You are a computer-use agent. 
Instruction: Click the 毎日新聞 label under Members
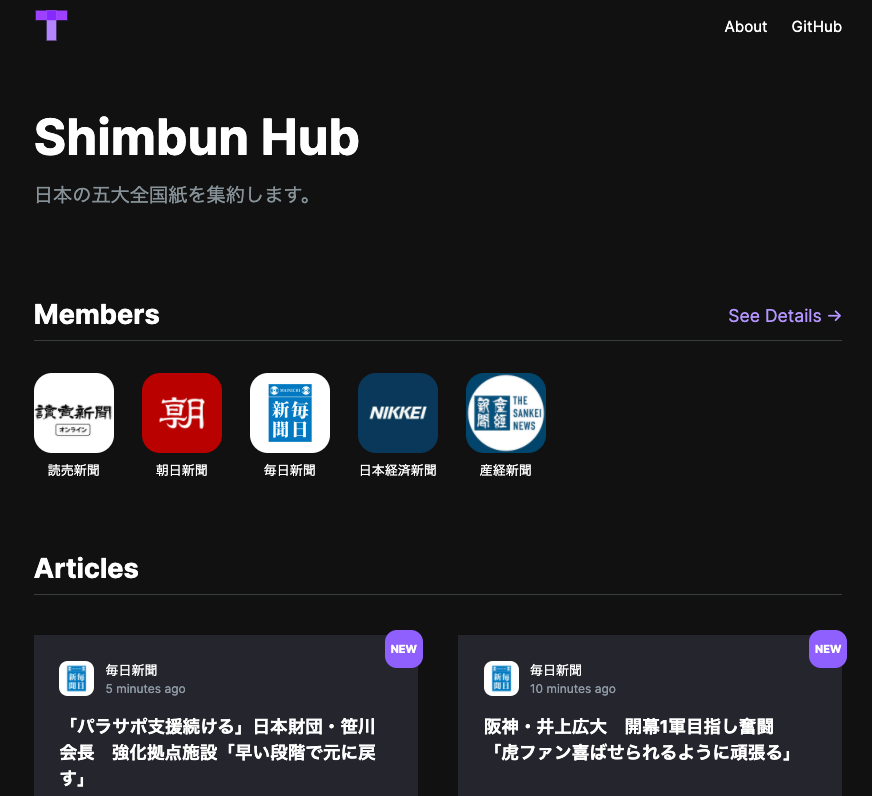[290, 471]
